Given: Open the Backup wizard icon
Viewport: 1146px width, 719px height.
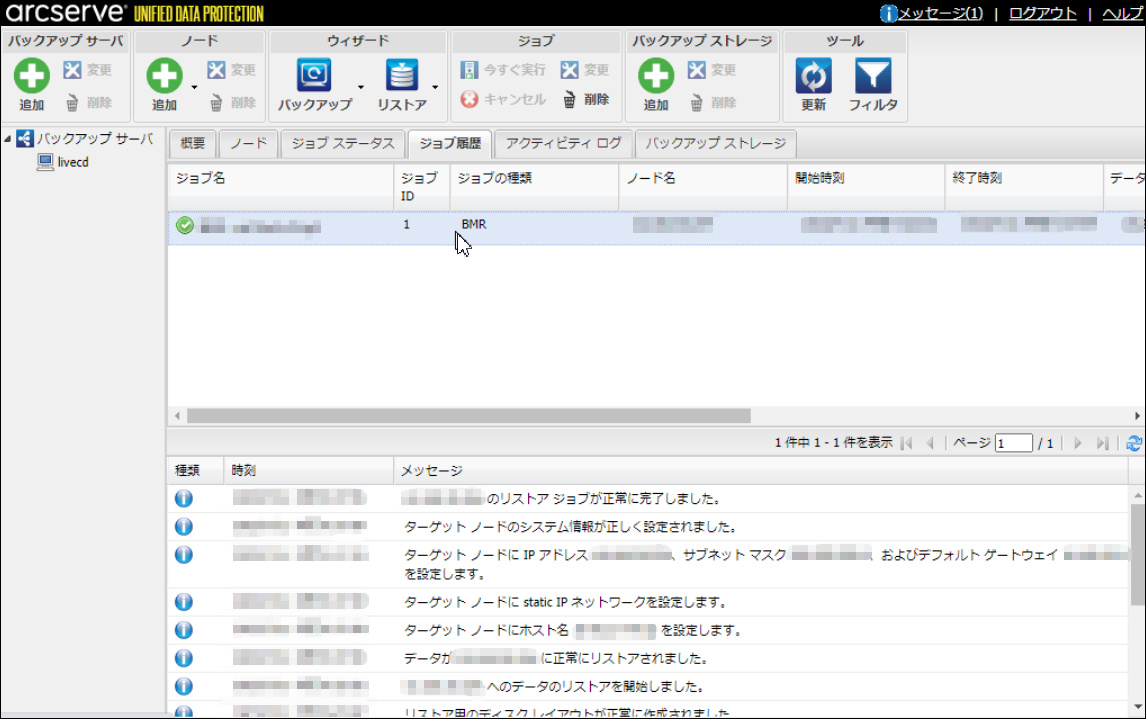Looking at the screenshot, I should 314,76.
